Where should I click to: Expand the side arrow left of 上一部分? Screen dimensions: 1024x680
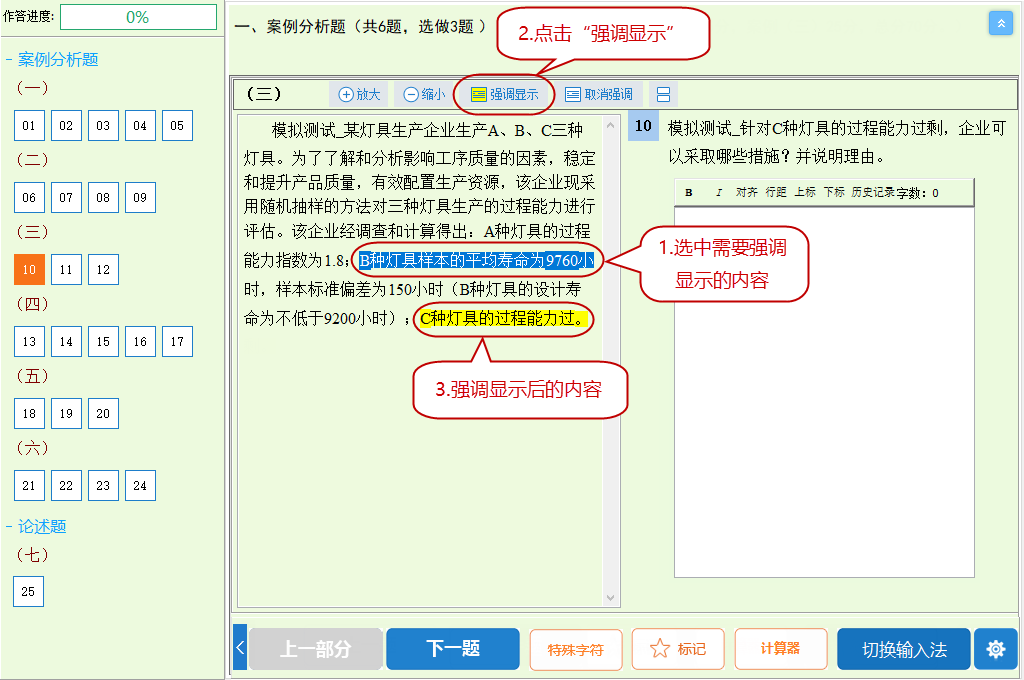[240, 648]
